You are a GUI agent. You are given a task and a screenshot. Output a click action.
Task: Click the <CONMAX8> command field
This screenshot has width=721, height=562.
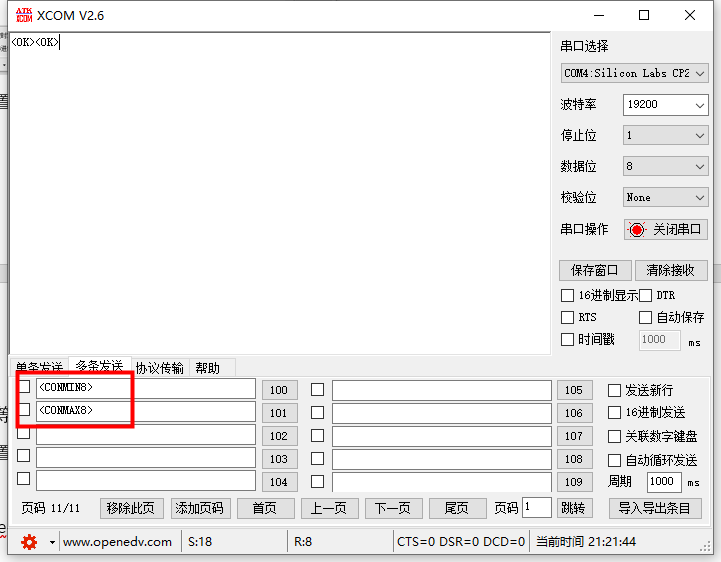point(146,411)
